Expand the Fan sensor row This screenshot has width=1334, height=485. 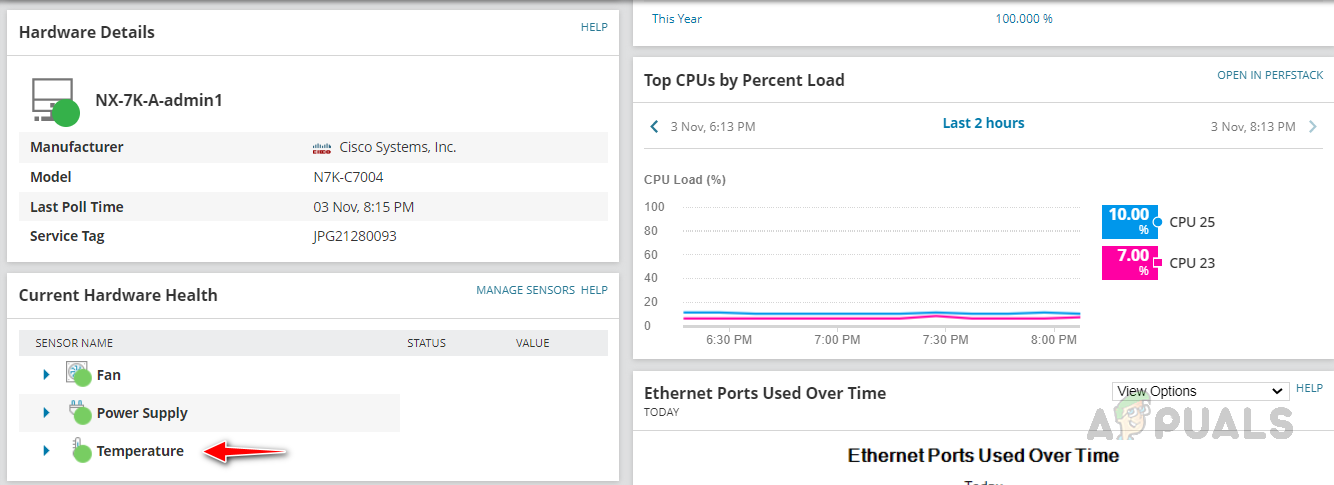46,375
